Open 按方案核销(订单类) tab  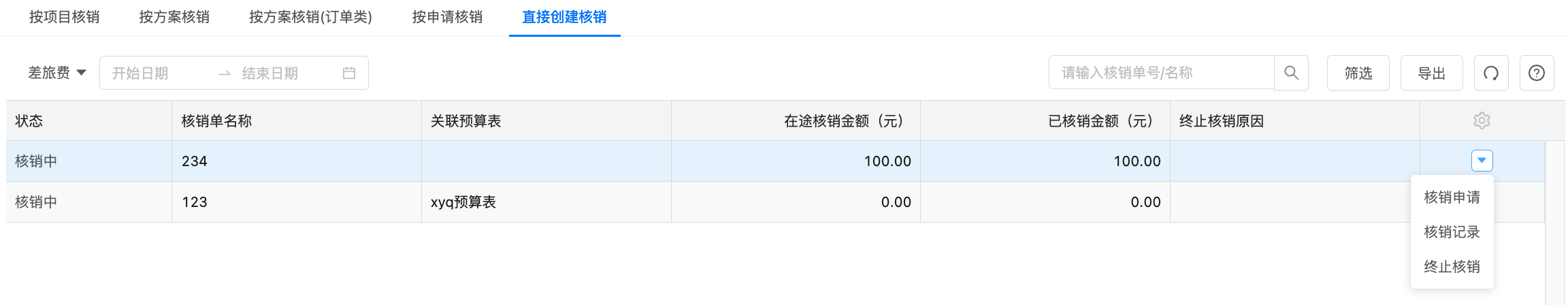pos(311,17)
